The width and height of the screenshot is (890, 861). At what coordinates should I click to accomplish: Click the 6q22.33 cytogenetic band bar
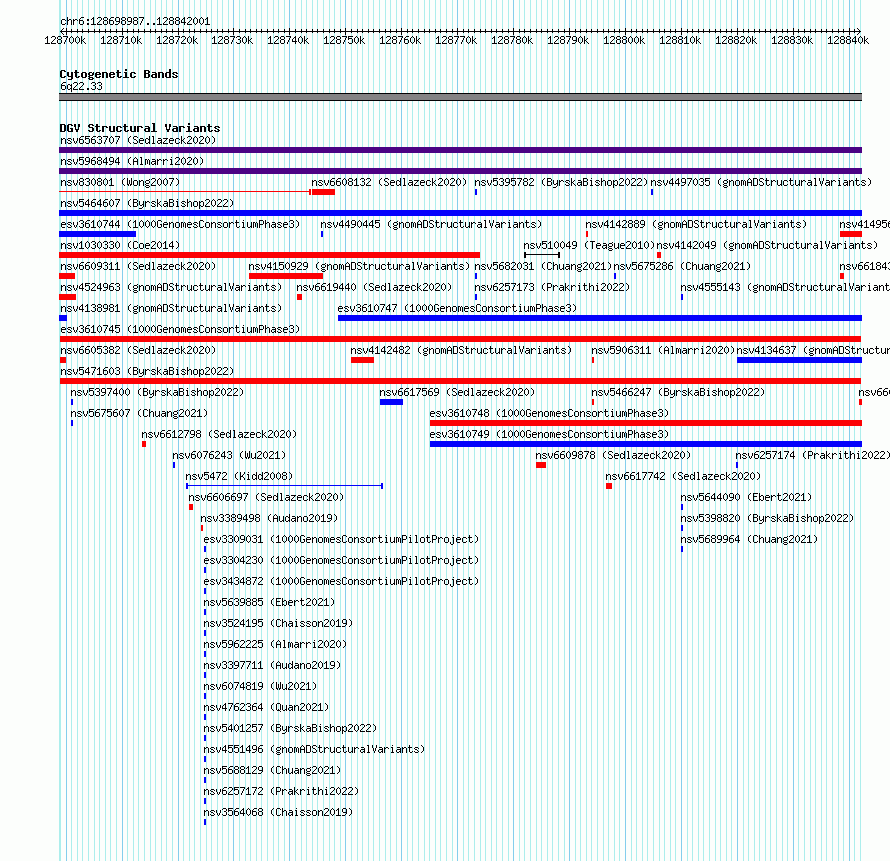[x=460, y=97]
